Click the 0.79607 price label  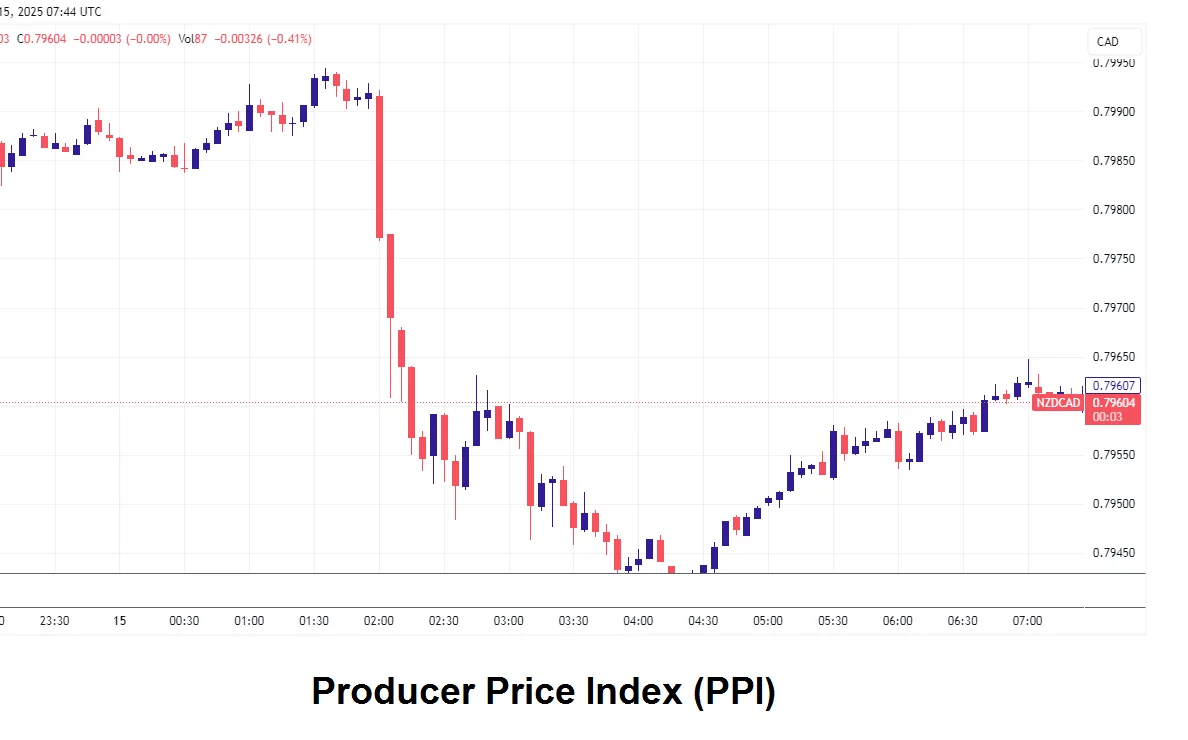pos(1114,385)
